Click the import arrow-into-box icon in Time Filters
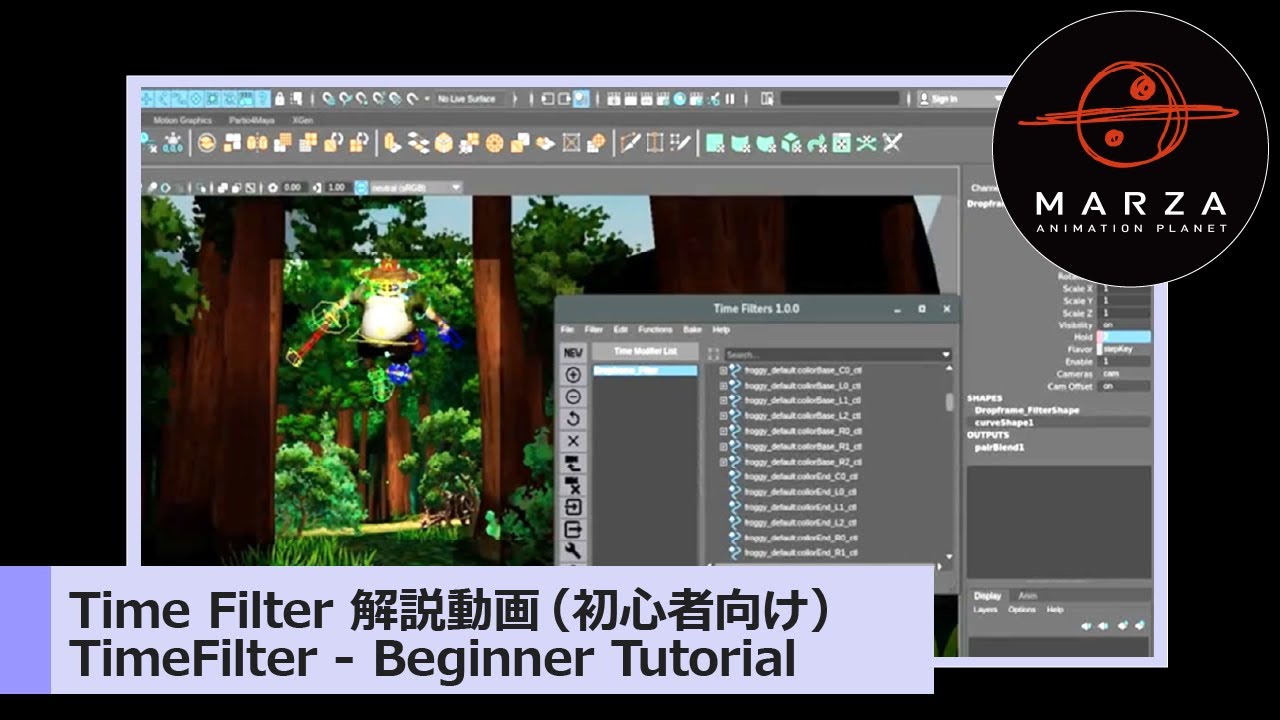Screen dimensions: 1280x720 [x=573, y=507]
